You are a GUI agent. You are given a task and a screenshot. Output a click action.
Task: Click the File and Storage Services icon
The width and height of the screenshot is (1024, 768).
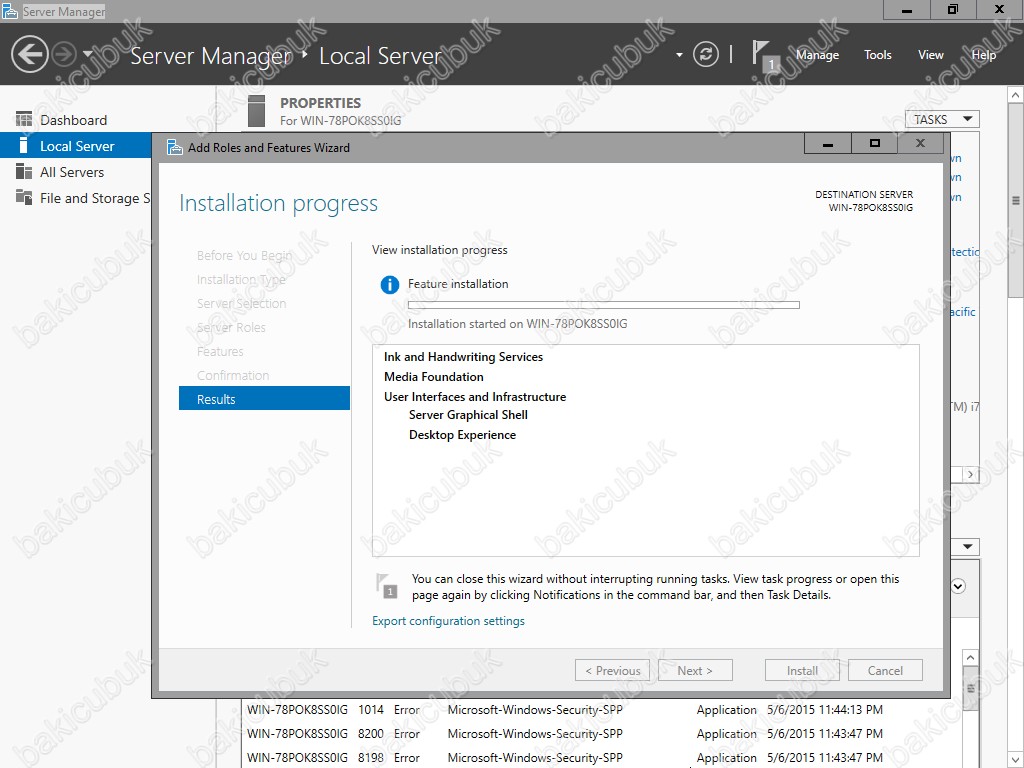tap(24, 197)
